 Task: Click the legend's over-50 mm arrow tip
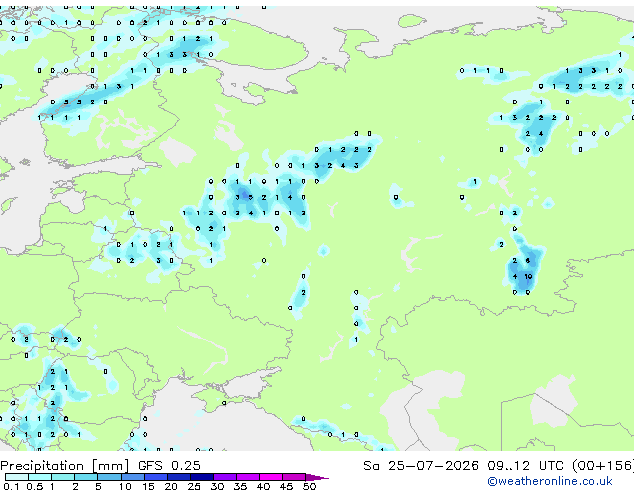click(x=317, y=477)
